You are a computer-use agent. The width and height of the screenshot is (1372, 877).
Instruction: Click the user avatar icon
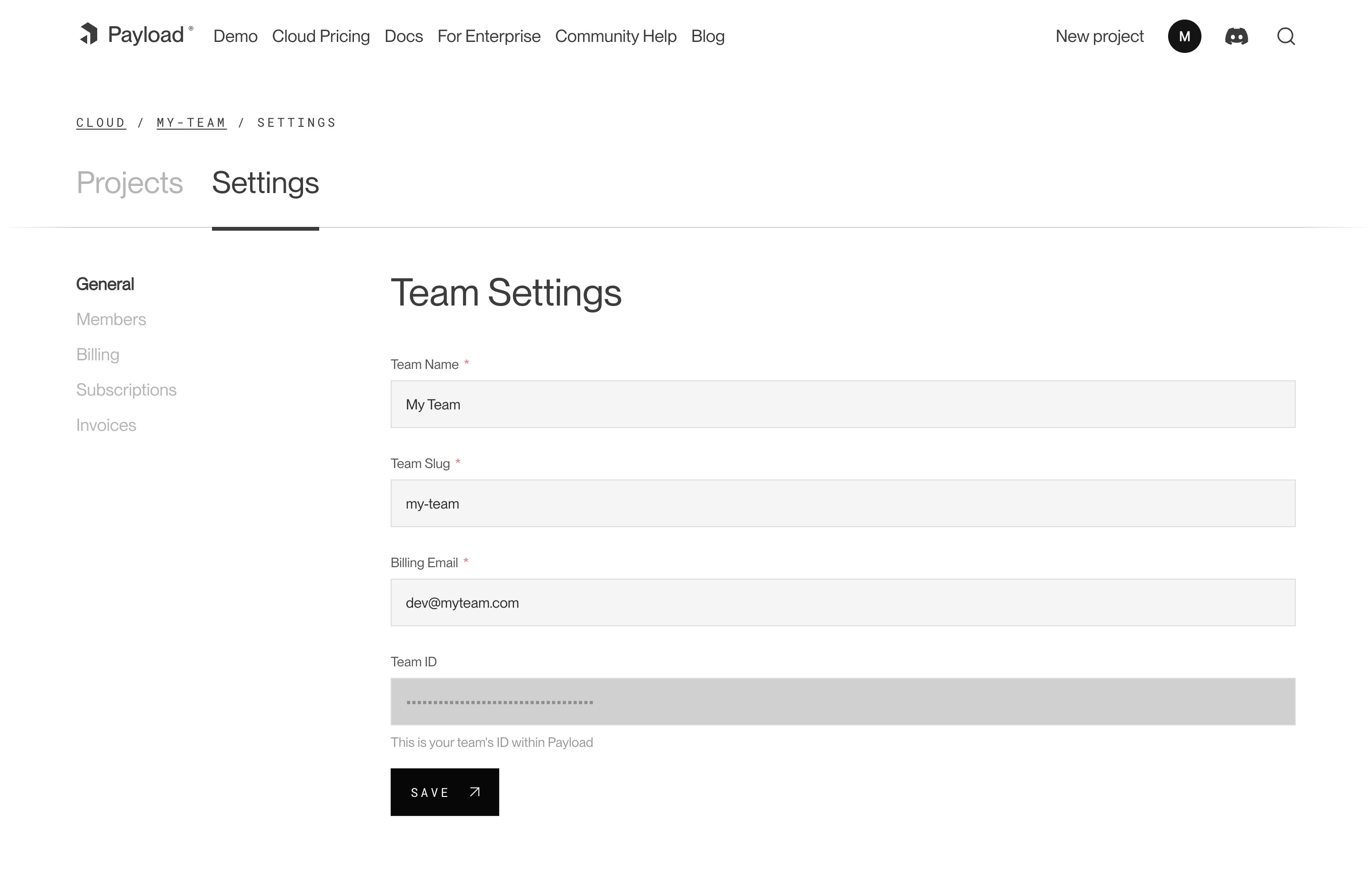1184,36
